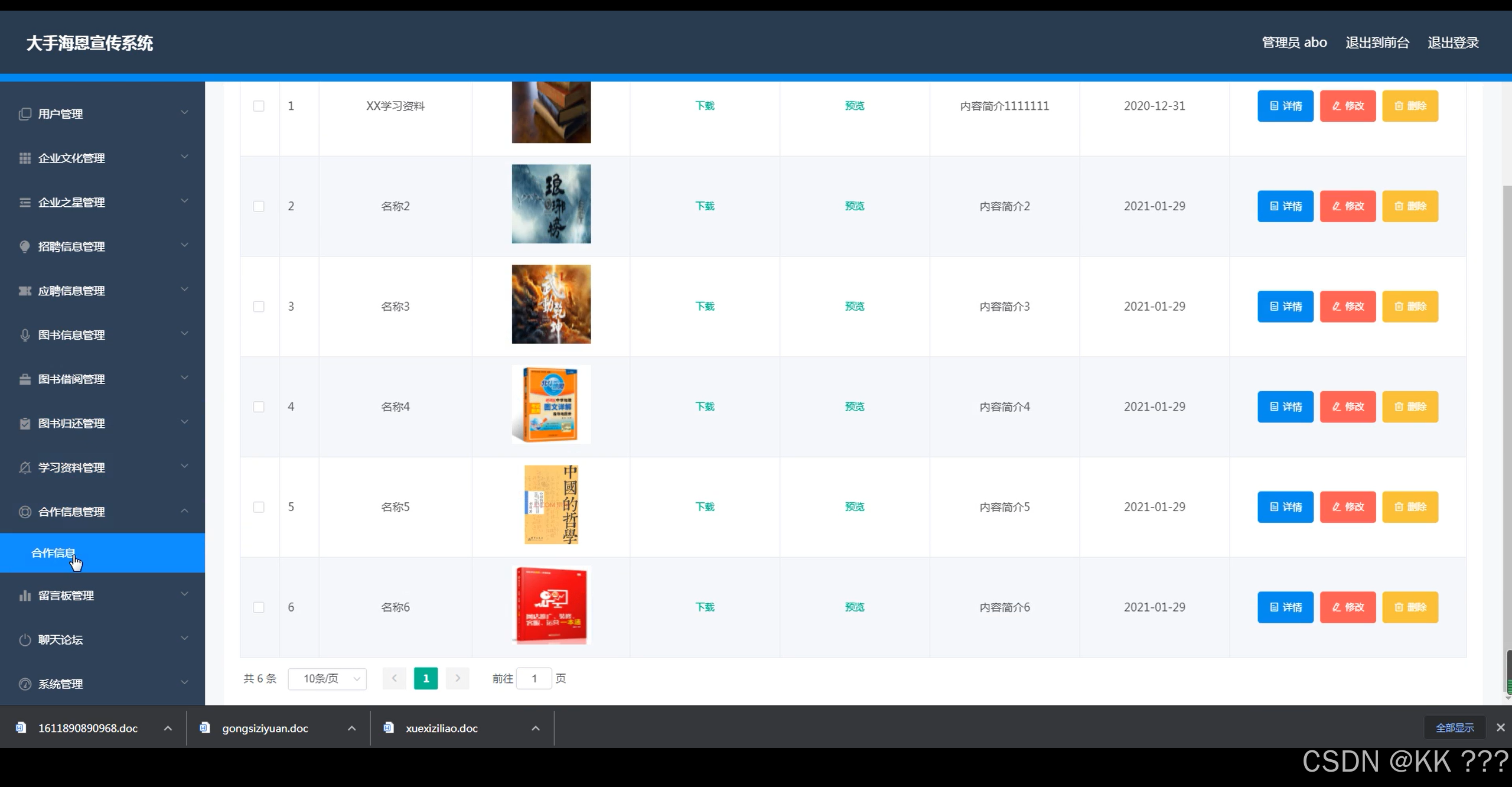Screen dimensions: 1512x787
Task: Click the 企业文化管理 grid icon
Action: 25,158
